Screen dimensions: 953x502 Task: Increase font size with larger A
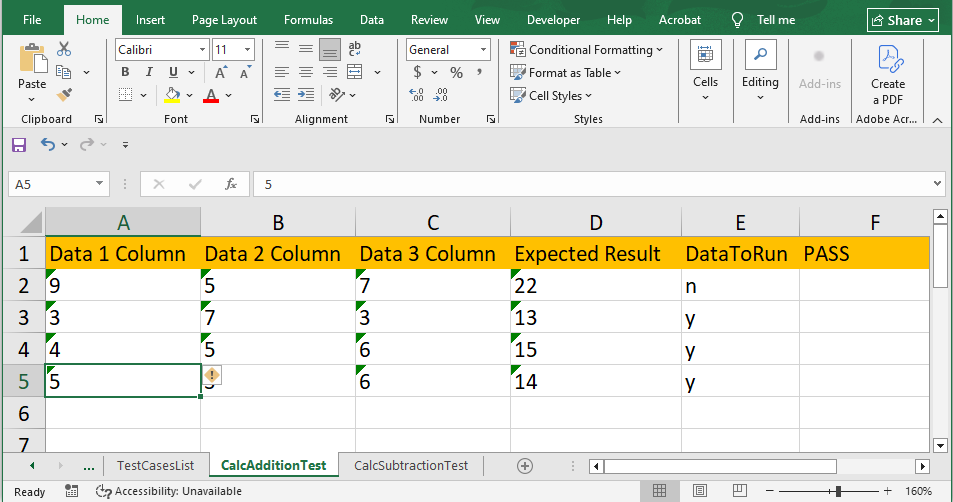point(221,72)
